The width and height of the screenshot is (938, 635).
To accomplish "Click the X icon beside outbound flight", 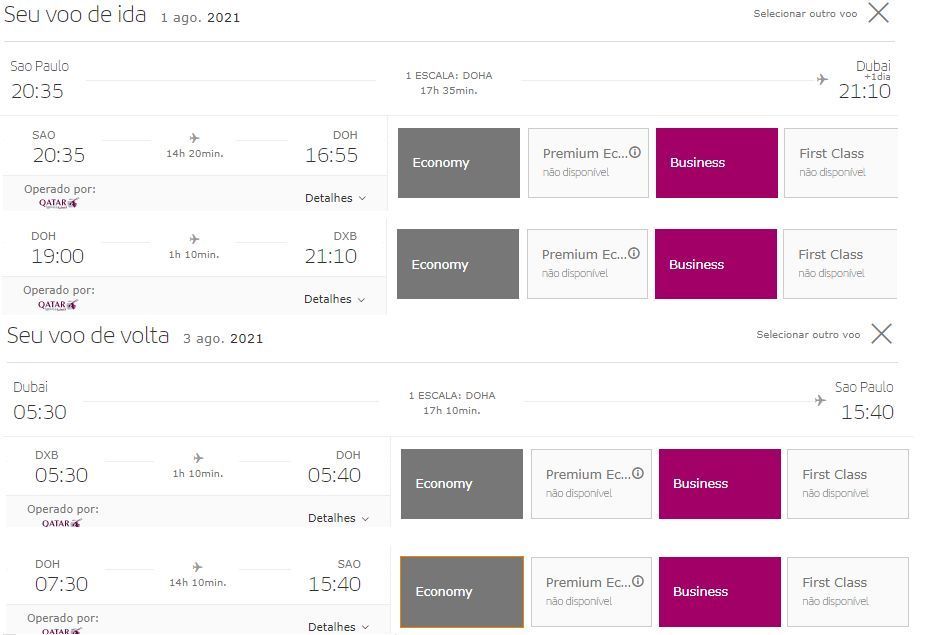I will tap(878, 13).
